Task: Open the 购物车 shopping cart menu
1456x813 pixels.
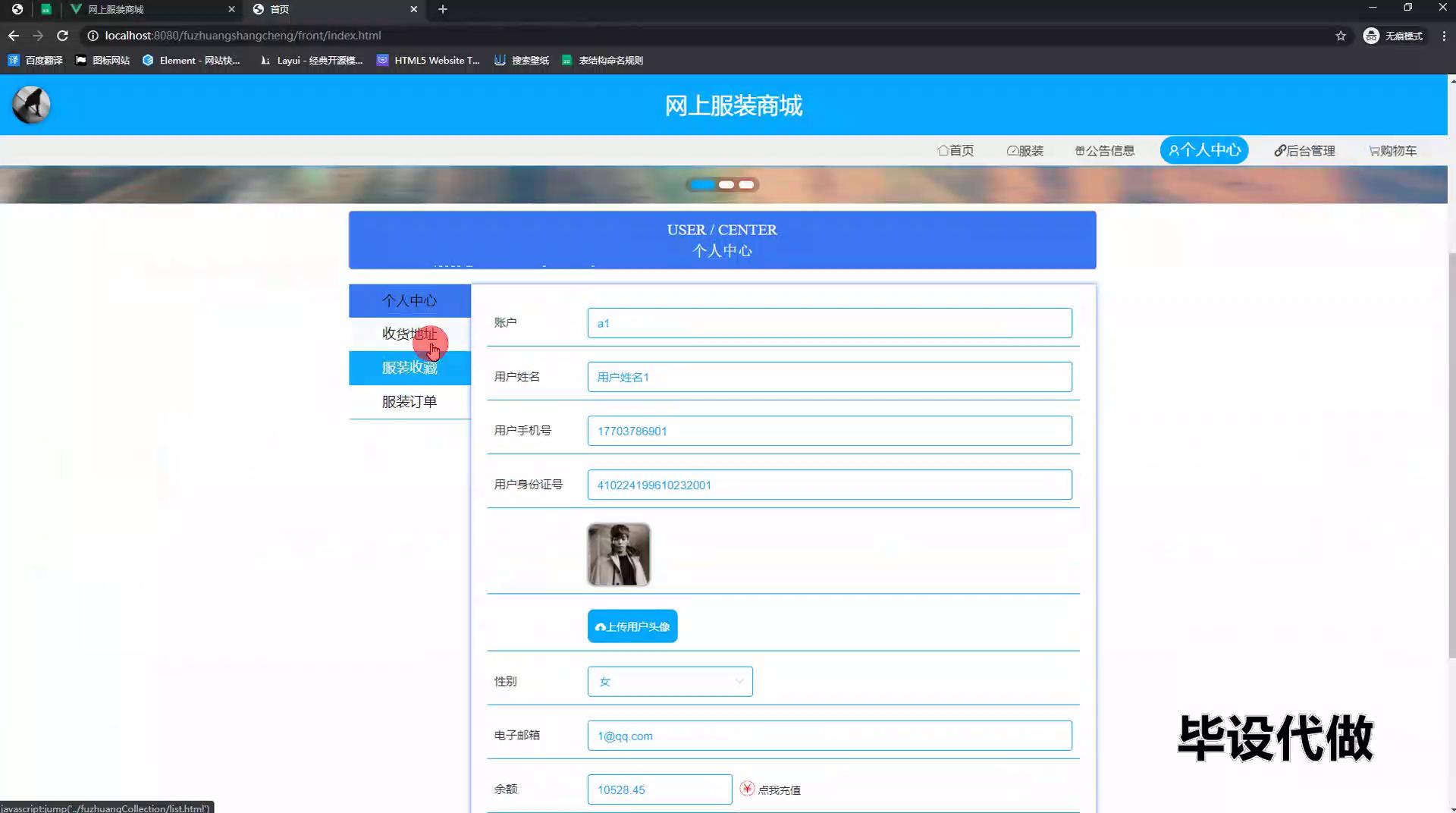Action: [x=1392, y=151]
